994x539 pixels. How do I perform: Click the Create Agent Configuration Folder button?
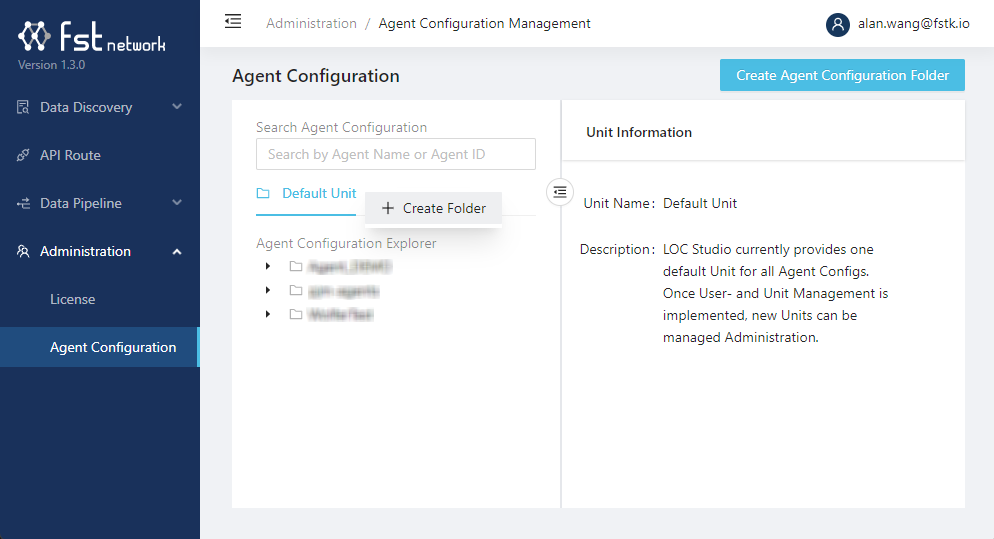pos(842,75)
